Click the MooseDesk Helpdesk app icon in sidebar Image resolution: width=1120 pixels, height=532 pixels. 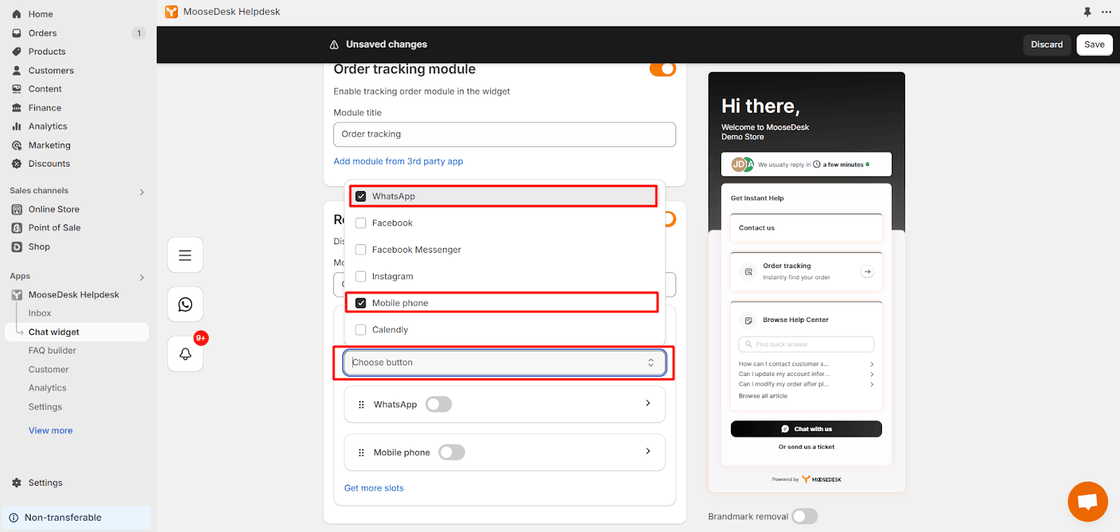coord(16,294)
